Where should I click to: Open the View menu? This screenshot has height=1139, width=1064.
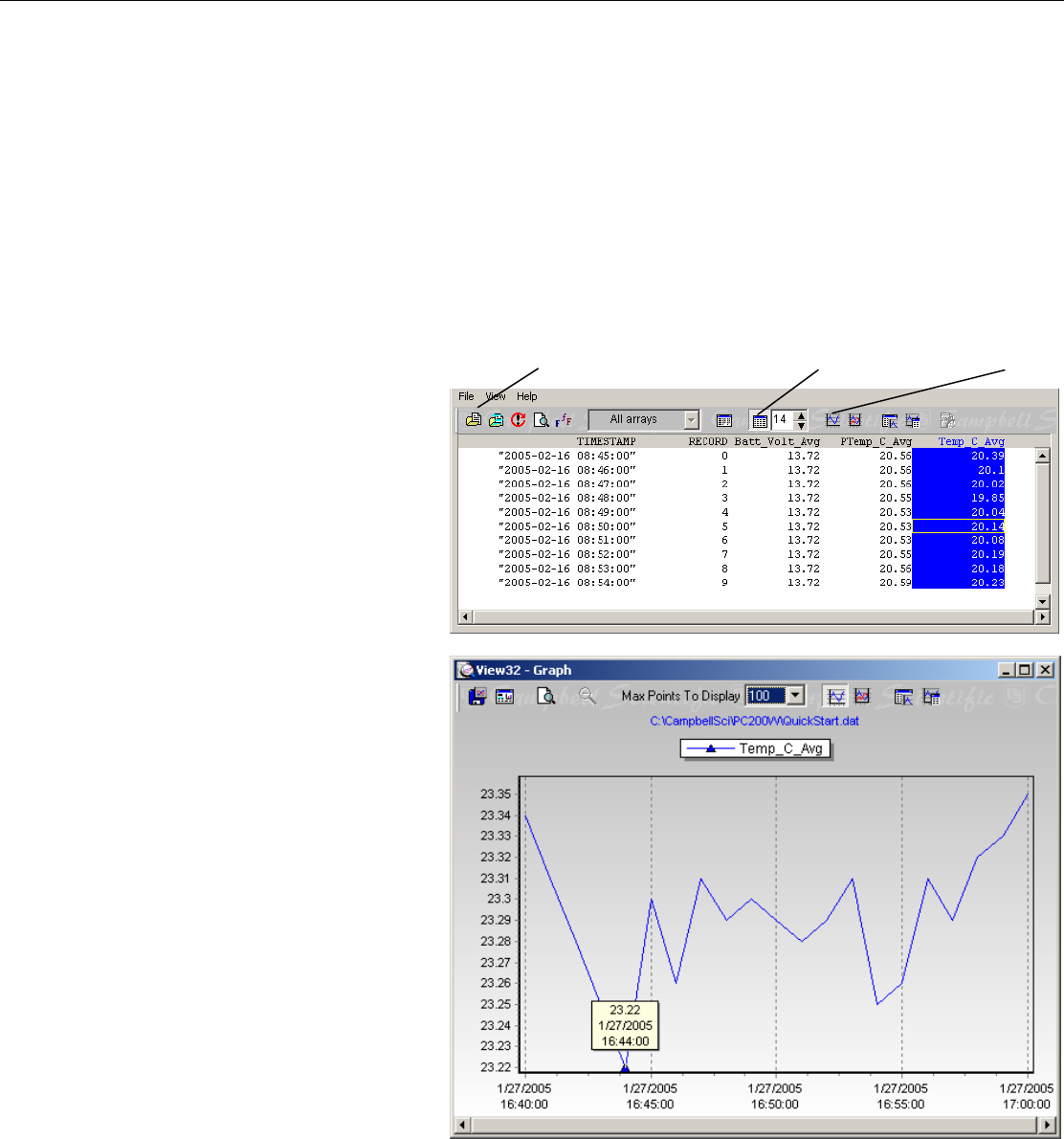coord(496,396)
